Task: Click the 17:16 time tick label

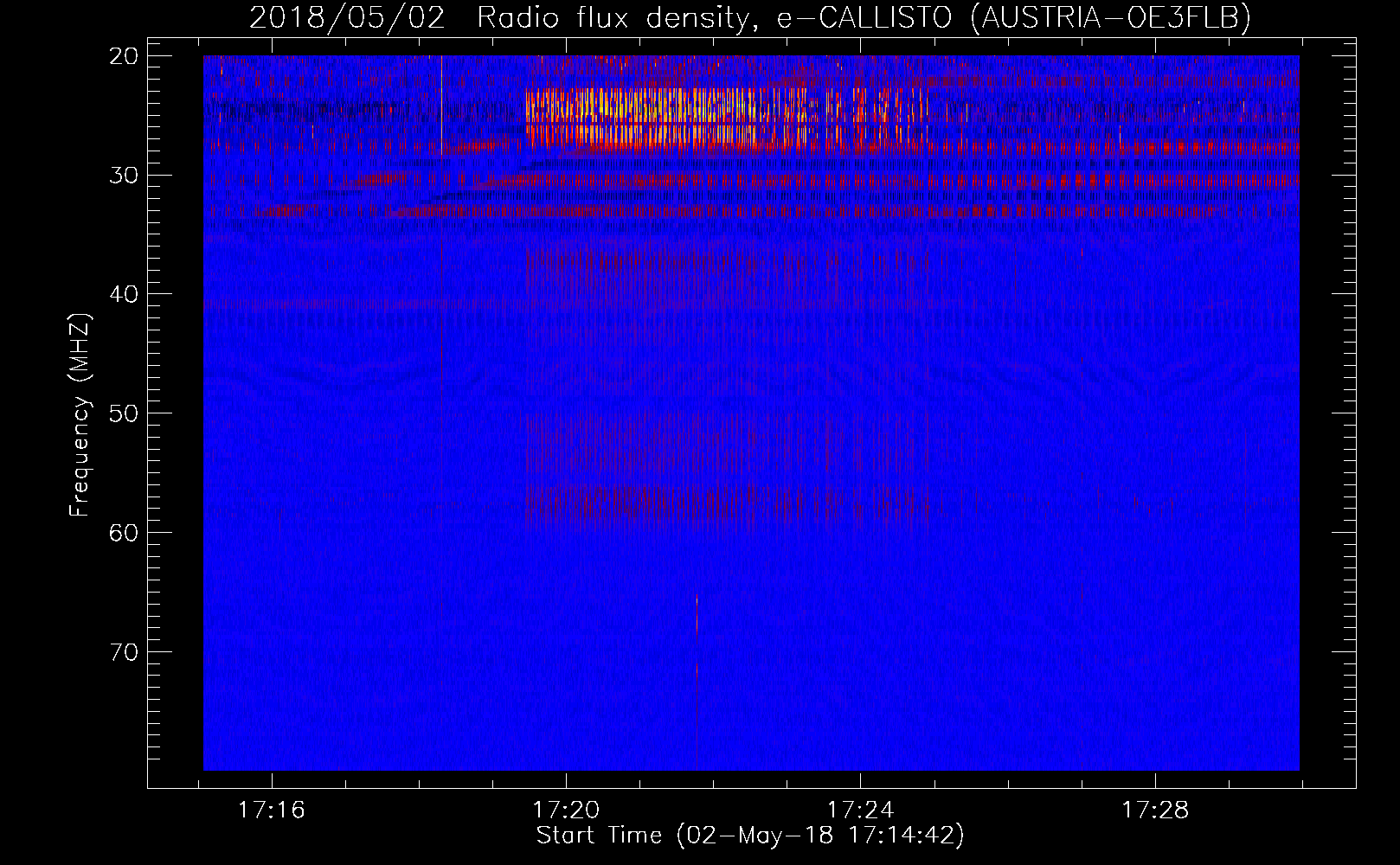Action: 272,811
